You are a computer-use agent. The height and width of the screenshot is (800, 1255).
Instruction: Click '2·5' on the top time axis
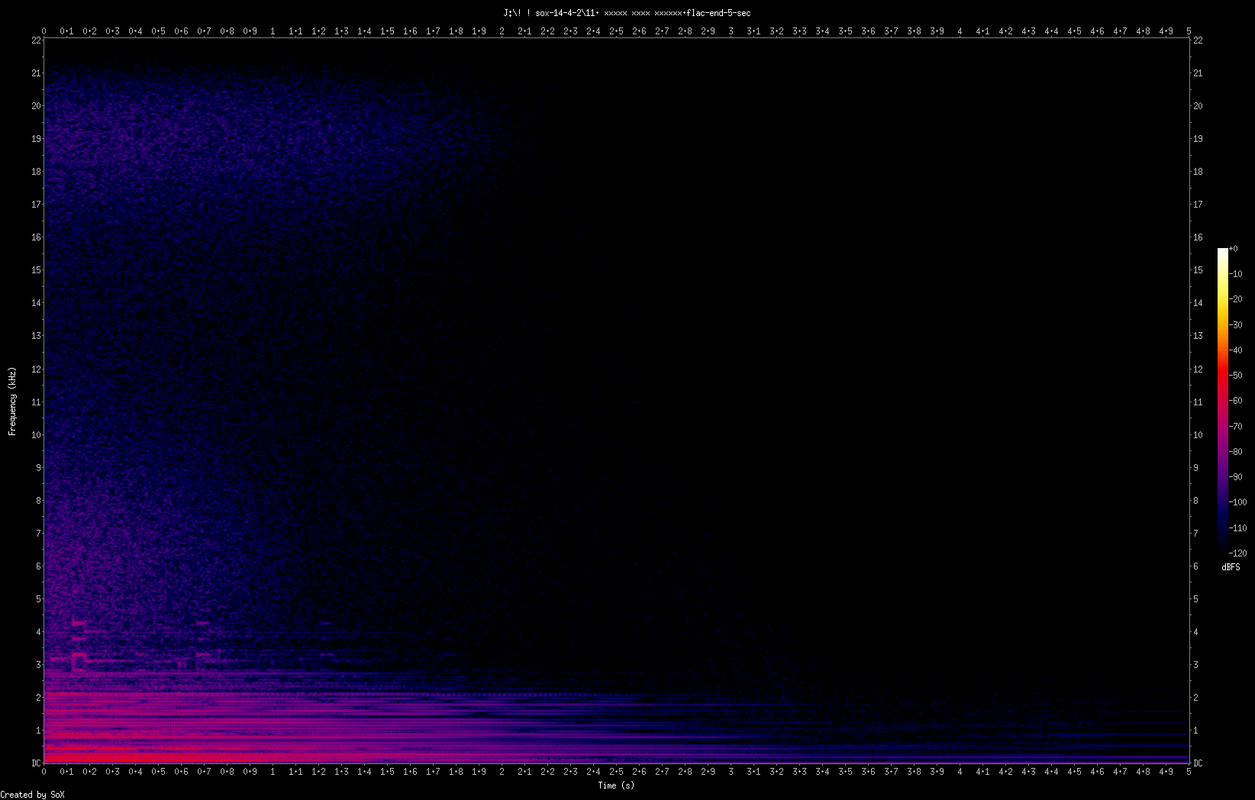(616, 31)
